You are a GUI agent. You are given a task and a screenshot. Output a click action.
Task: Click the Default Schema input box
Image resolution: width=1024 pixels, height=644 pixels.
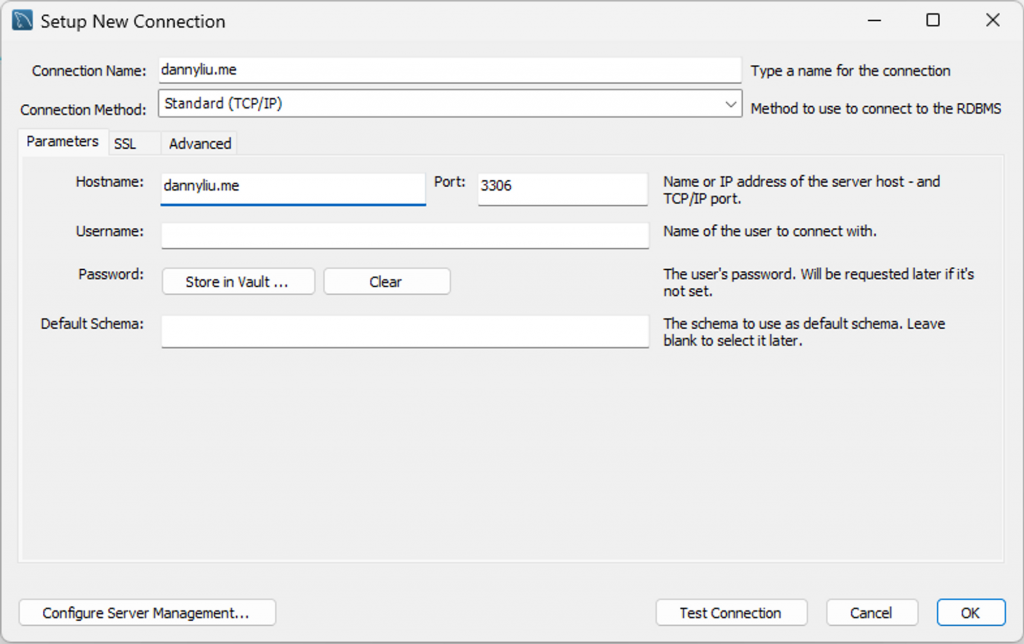coord(405,331)
